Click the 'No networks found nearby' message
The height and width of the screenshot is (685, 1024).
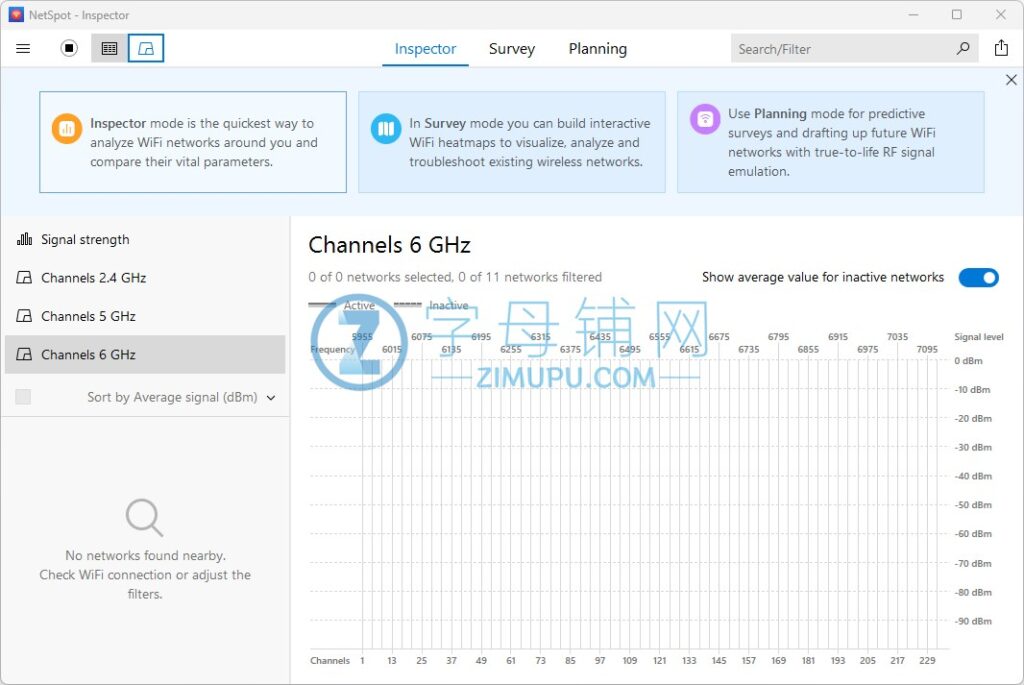145,575
